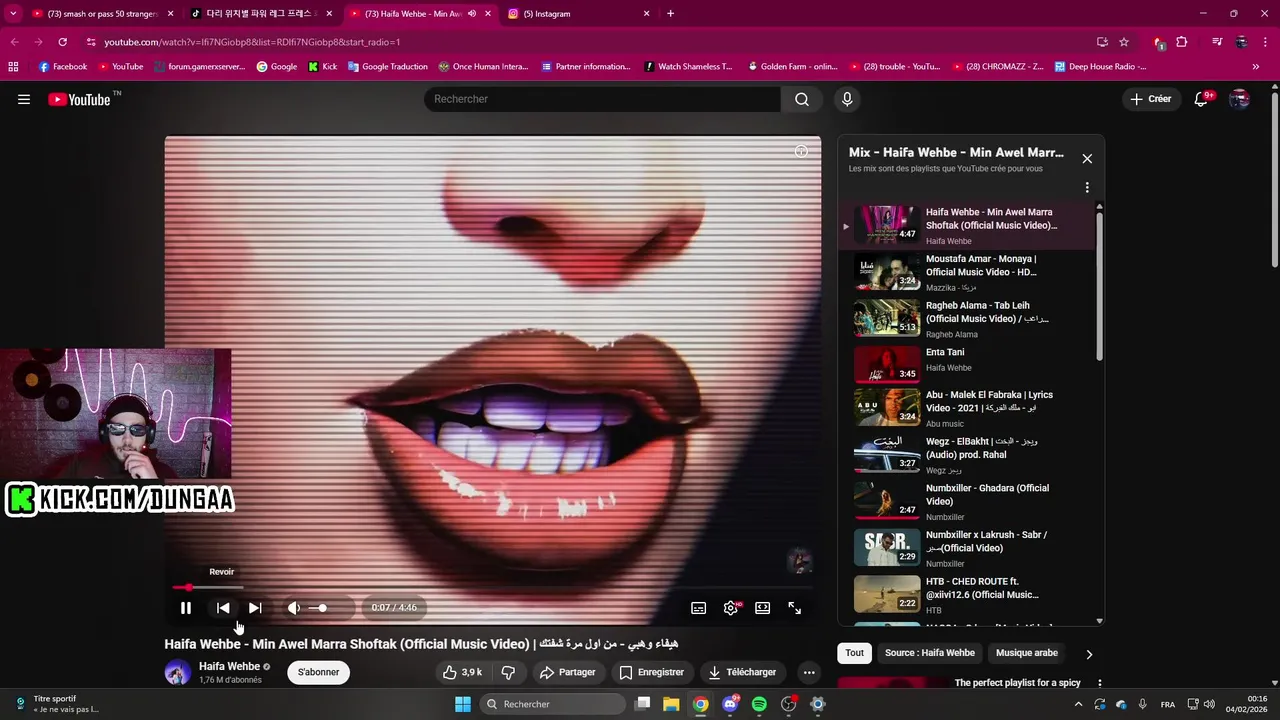Select the Source : Haifa Wehbe chip
Viewport: 1280px width, 720px height.
929,653
